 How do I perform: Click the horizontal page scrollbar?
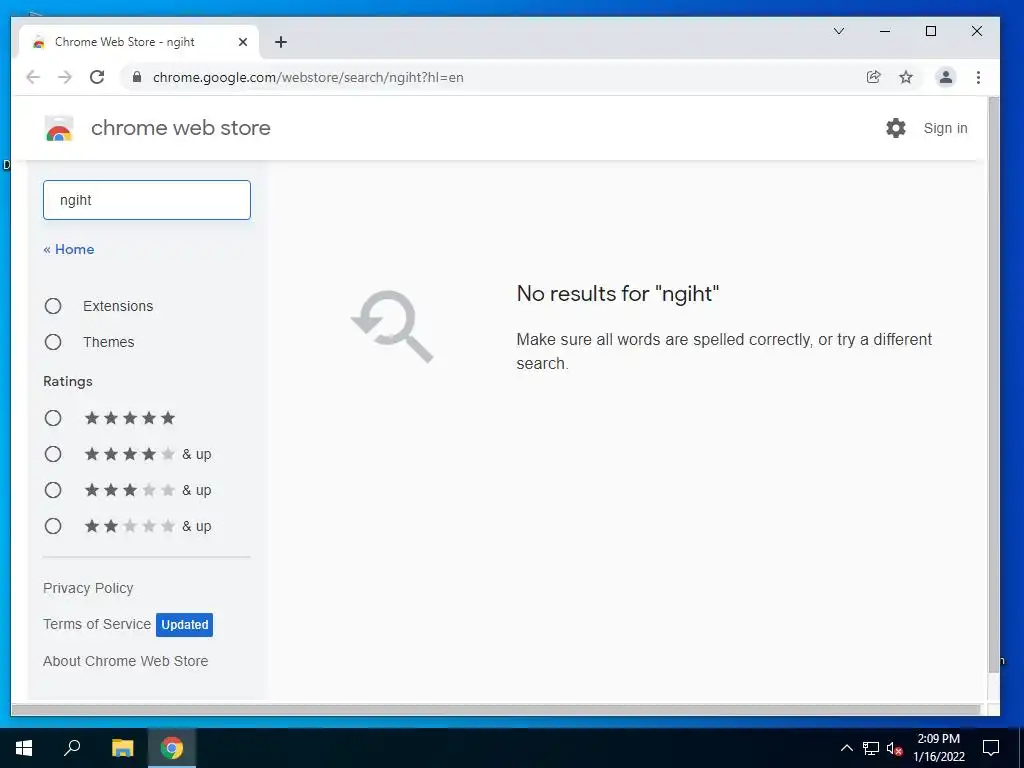(x=496, y=709)
